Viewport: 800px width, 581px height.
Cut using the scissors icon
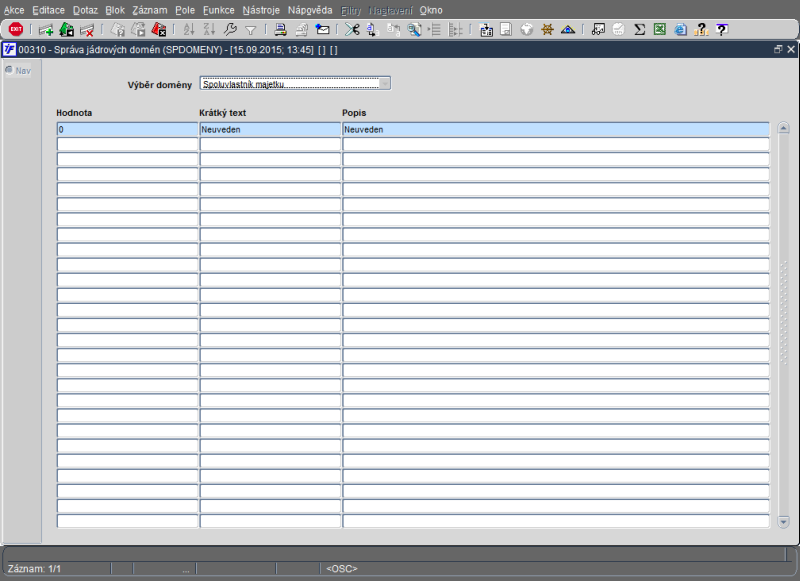[x=352, y=30]
